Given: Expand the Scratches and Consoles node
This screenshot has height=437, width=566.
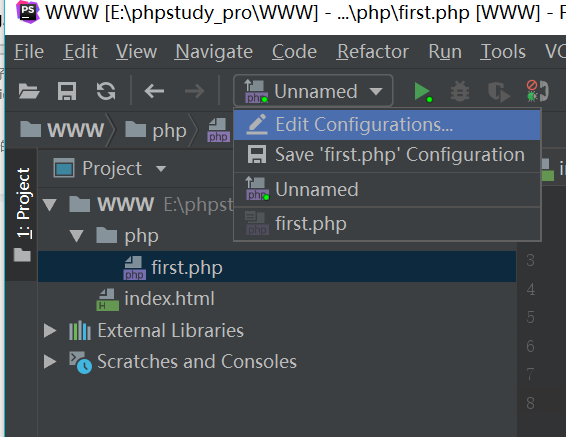Looking at the screenshot, I should [x=50, y=362].
